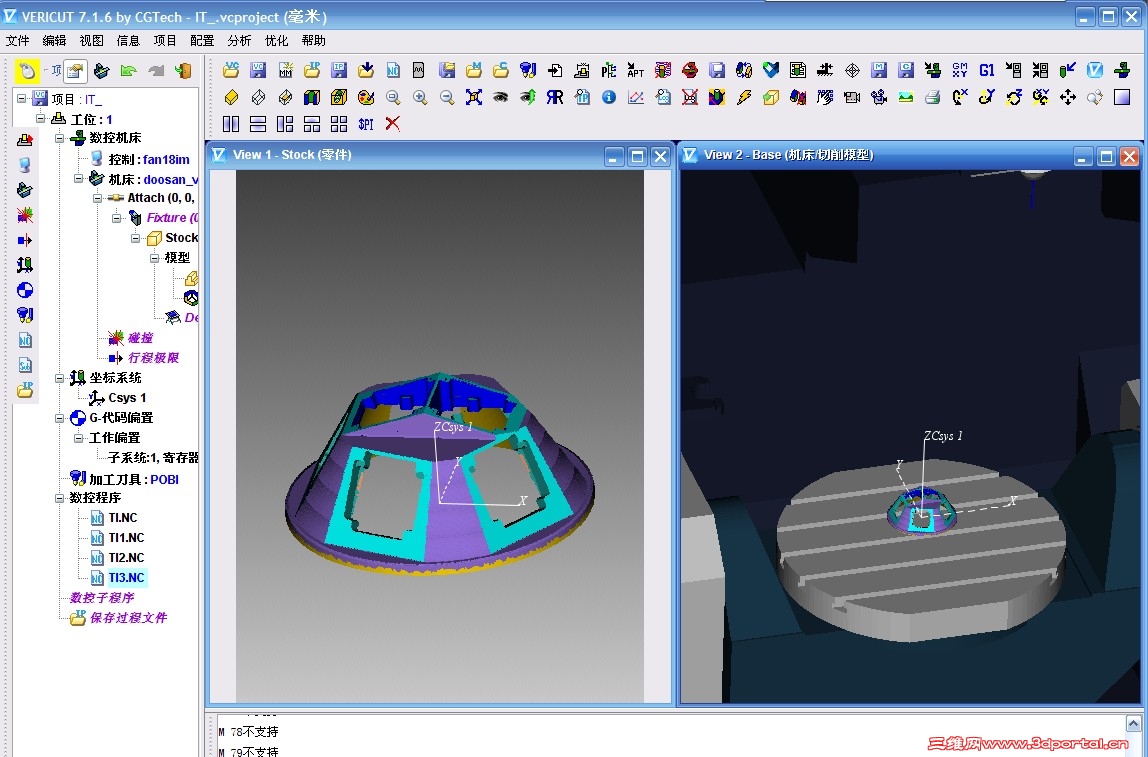
Task: Open the 优化 menu
Action: 276,40
